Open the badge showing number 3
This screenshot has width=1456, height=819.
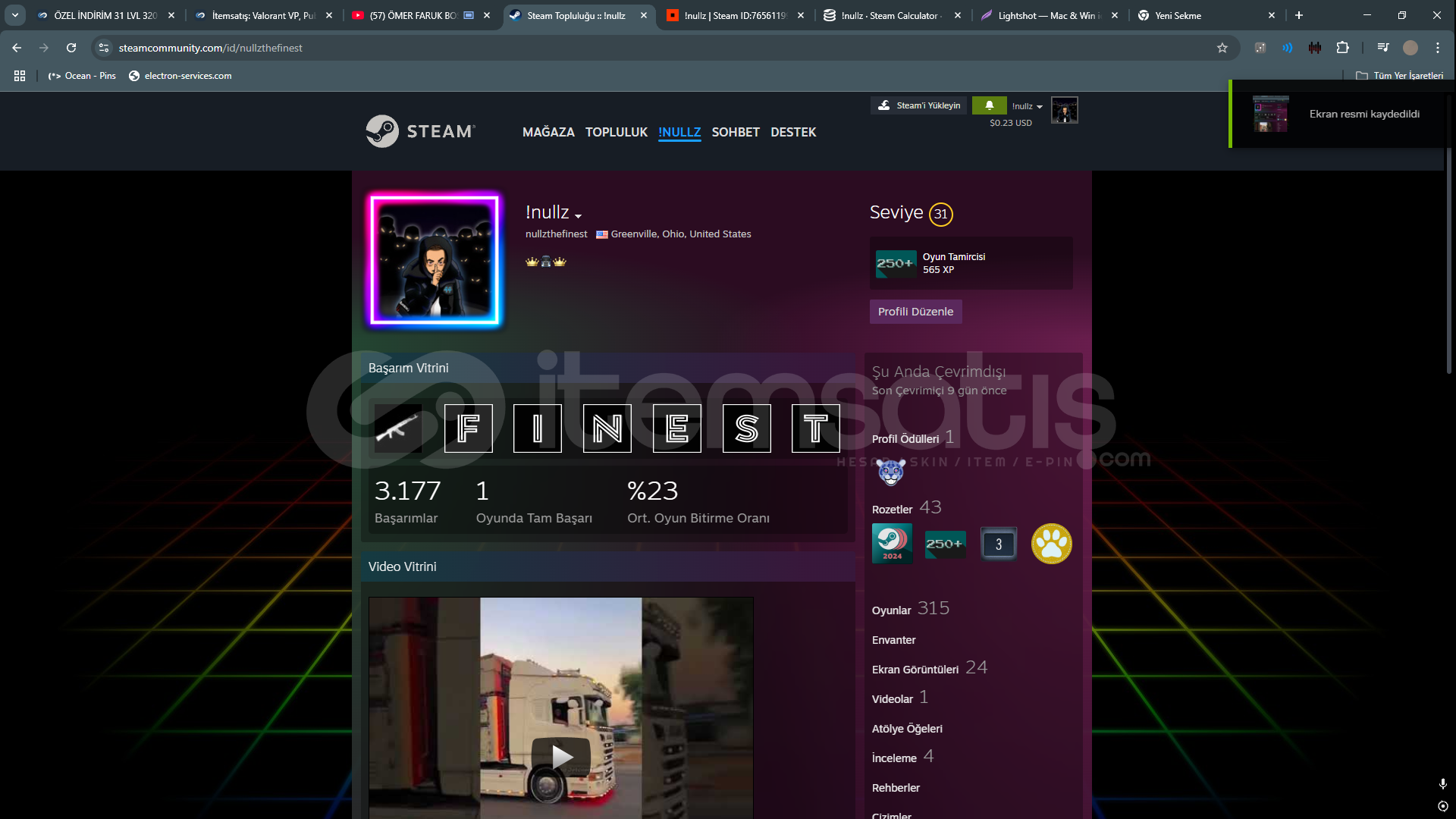click(999, 544)
